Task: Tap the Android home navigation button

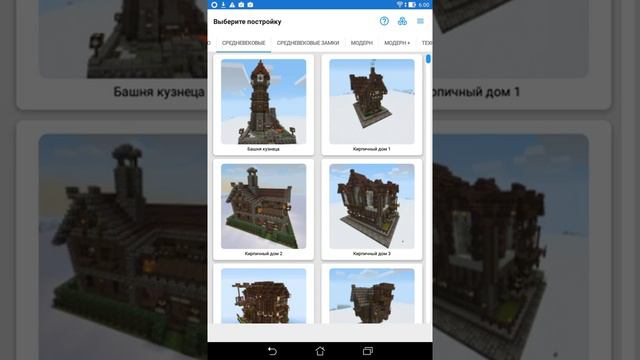Action: click(x=320, y=351)
